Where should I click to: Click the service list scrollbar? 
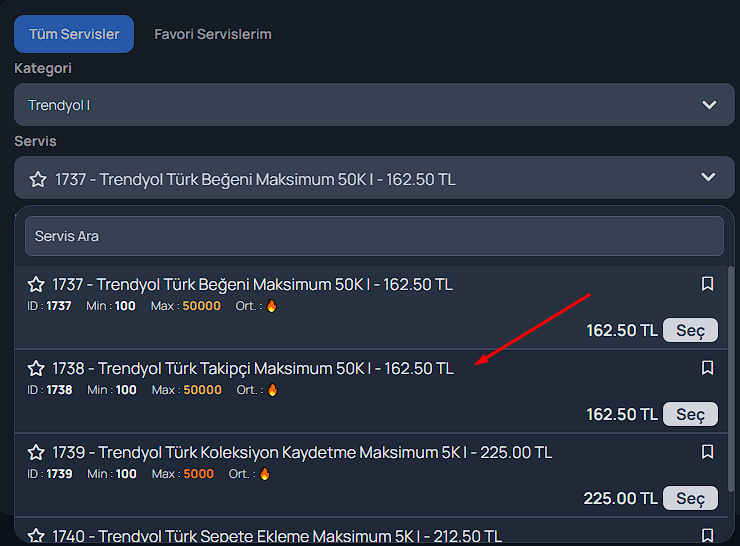tap(731, 380)
